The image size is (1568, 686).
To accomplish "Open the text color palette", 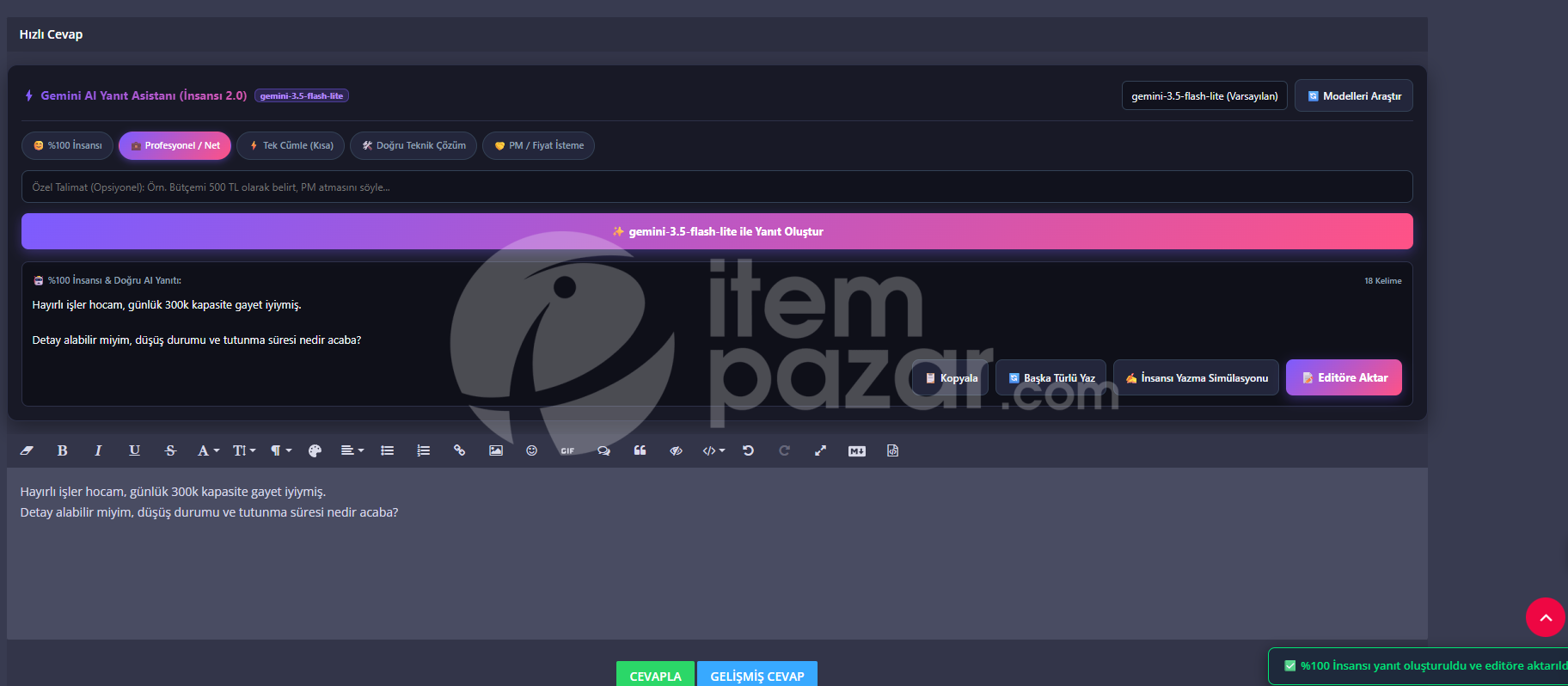I will point(315,450).
